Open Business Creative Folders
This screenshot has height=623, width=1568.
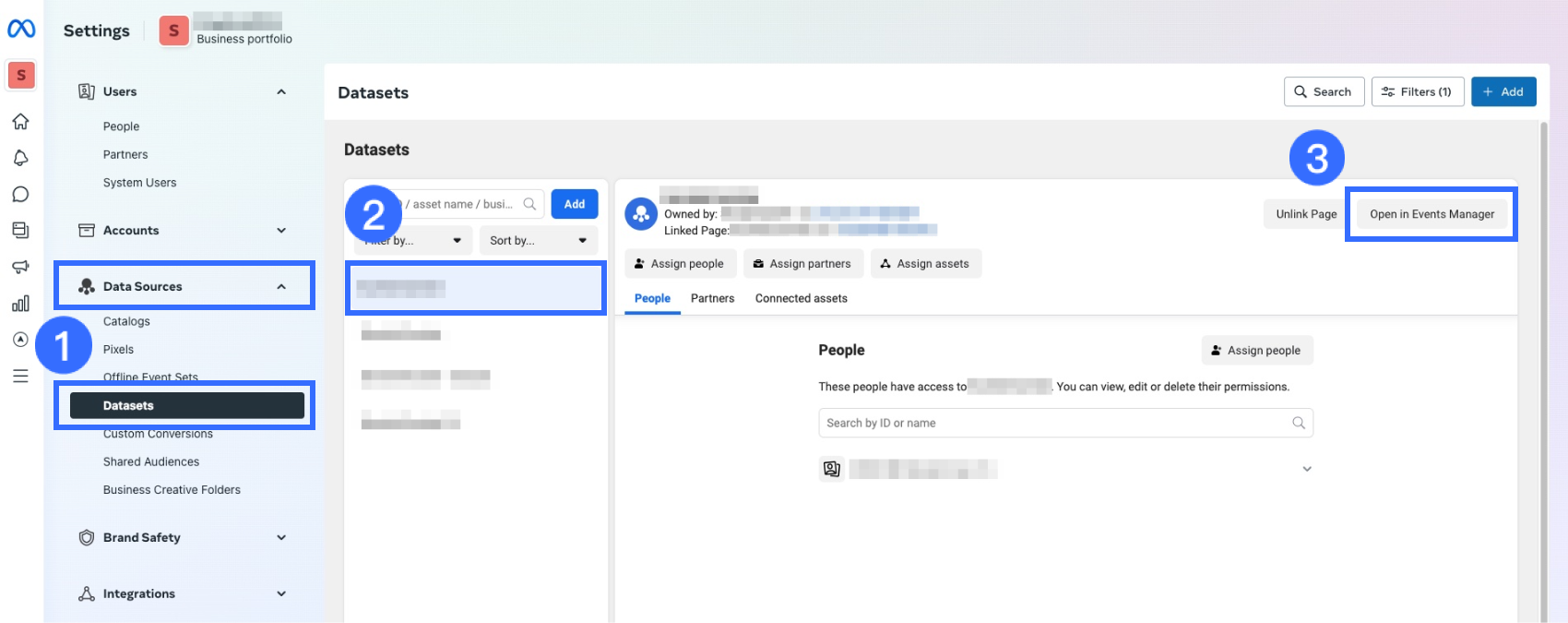(172, 489)
